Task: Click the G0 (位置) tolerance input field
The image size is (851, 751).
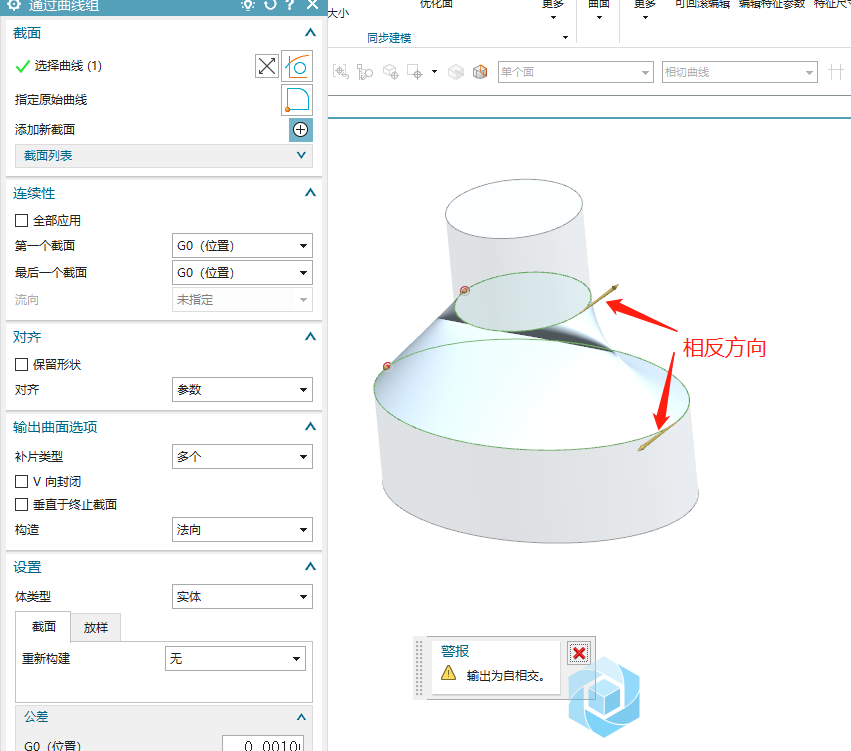Action: point(263,744)
